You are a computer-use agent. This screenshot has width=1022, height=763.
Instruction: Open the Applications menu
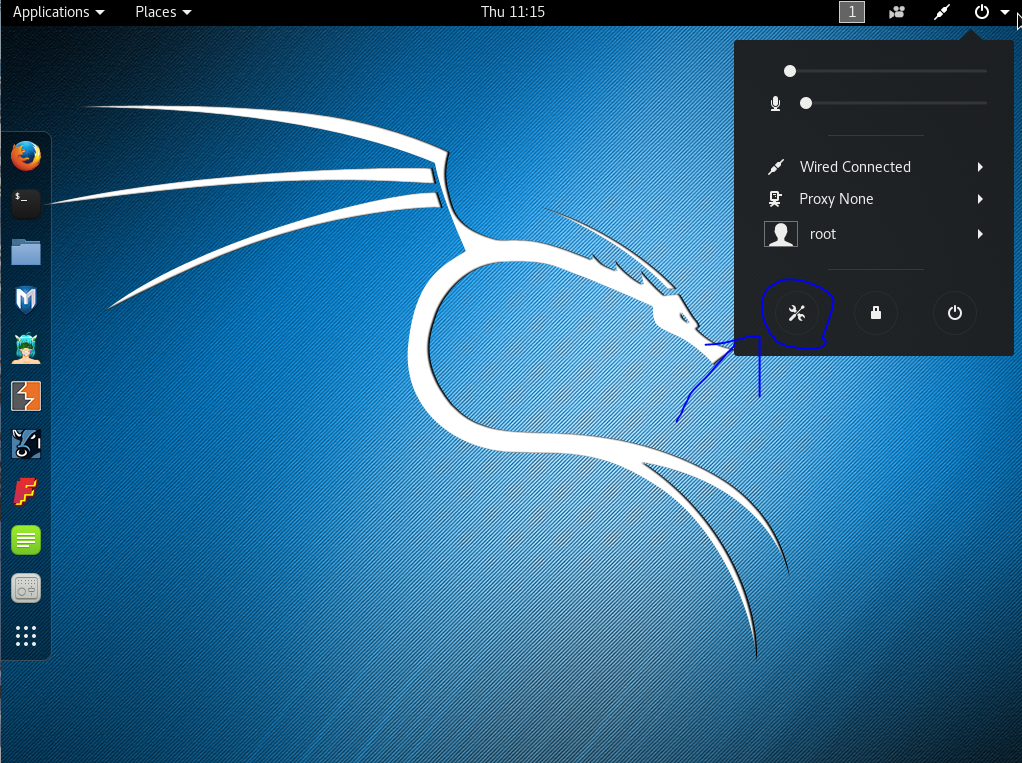[x=59, y=12]
